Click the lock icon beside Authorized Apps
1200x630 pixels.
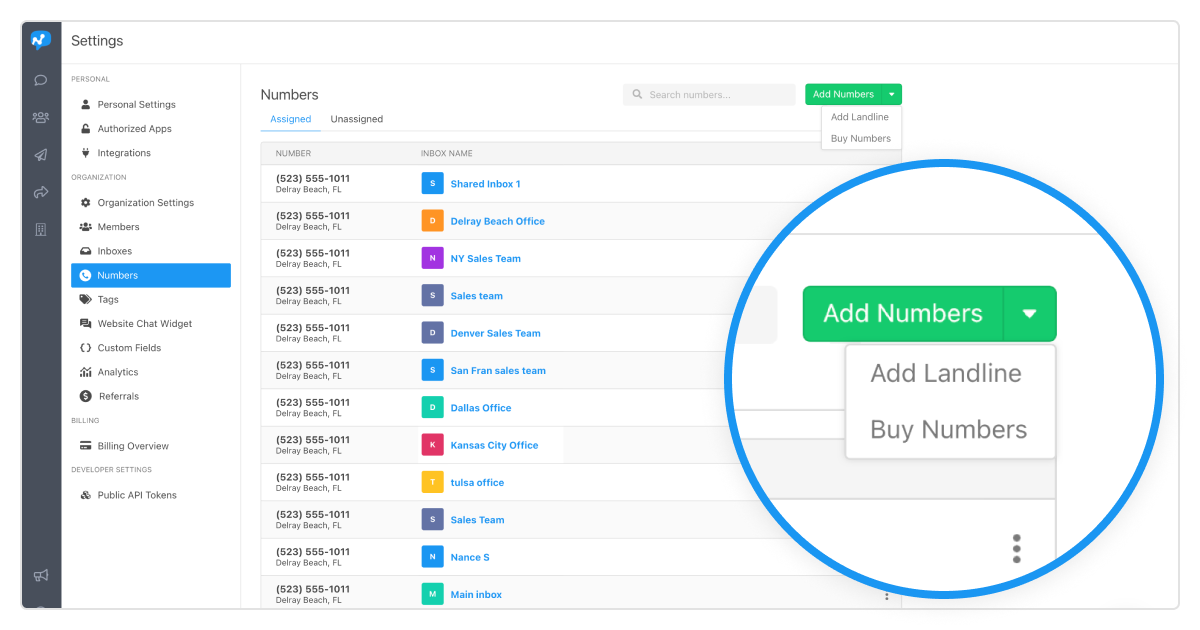click(x=86, y=128)
